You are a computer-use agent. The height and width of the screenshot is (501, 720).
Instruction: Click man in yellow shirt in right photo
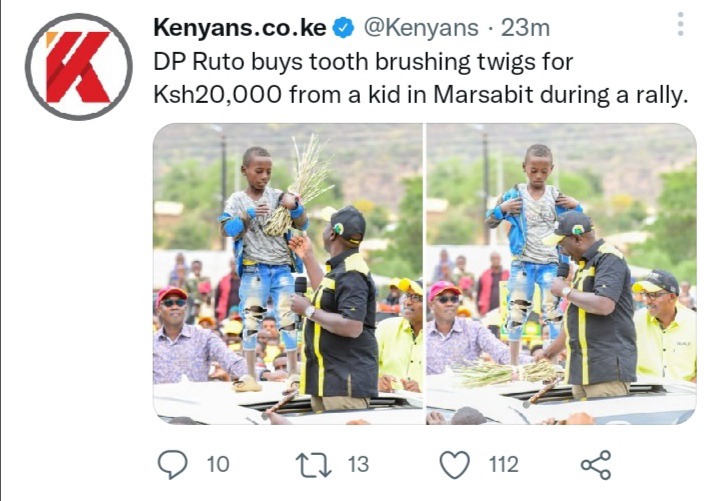click(664, 326)
